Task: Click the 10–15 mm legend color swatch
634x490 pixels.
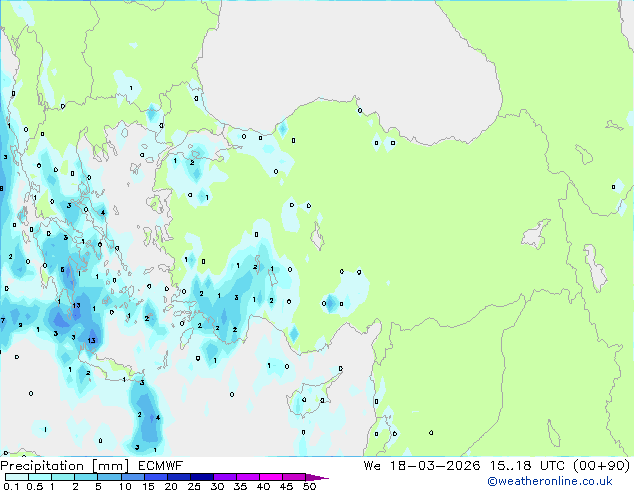Action: (133, 477)
